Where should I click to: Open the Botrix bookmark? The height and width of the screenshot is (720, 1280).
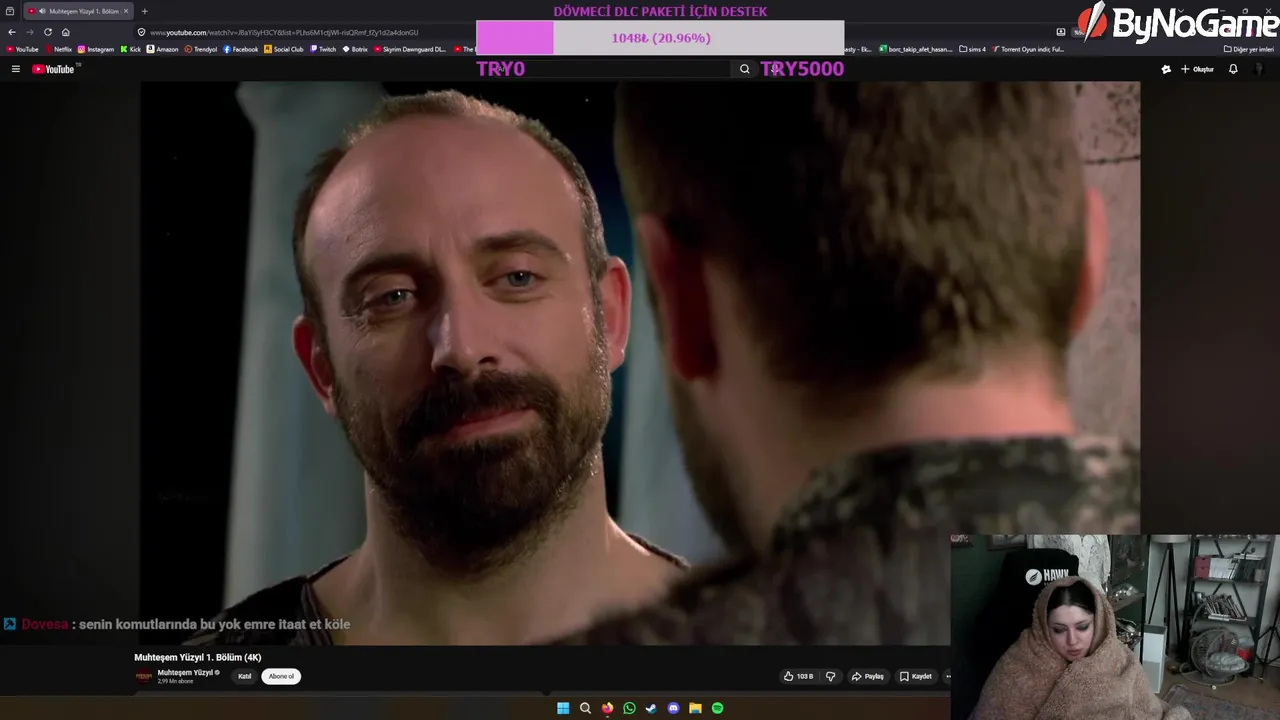coord(355,49)
